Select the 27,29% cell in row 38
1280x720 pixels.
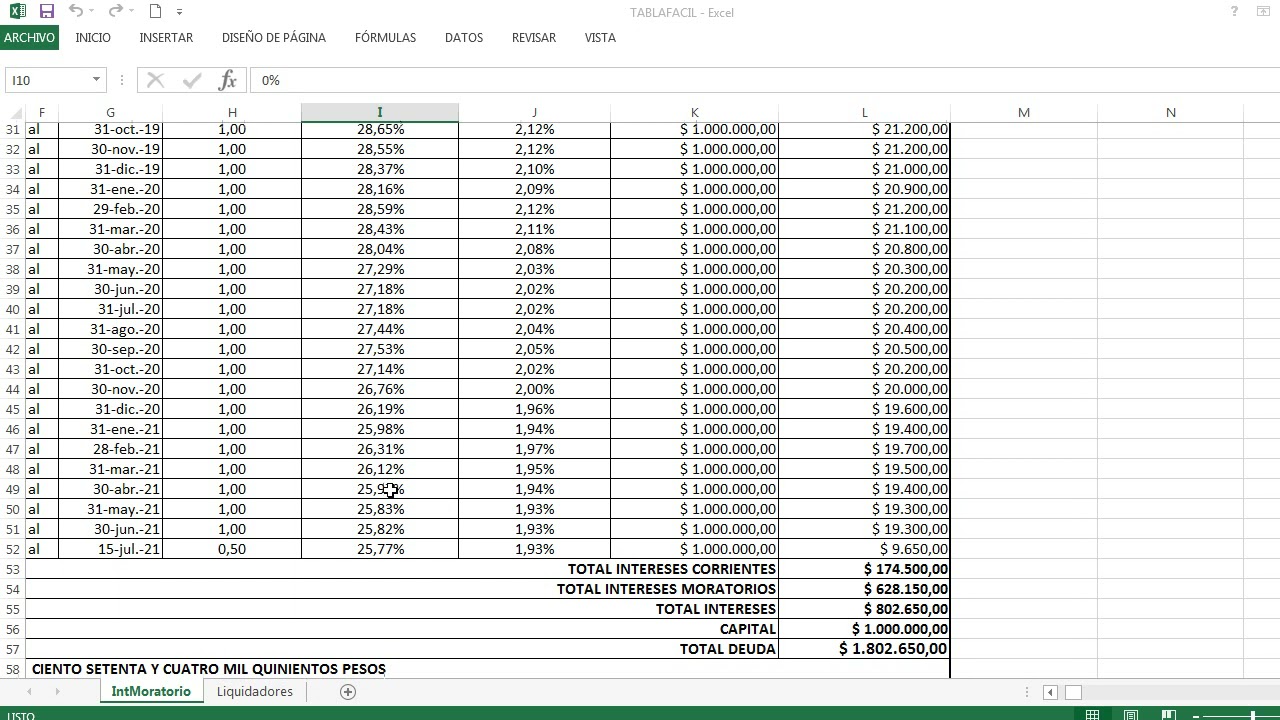point(380,269)
